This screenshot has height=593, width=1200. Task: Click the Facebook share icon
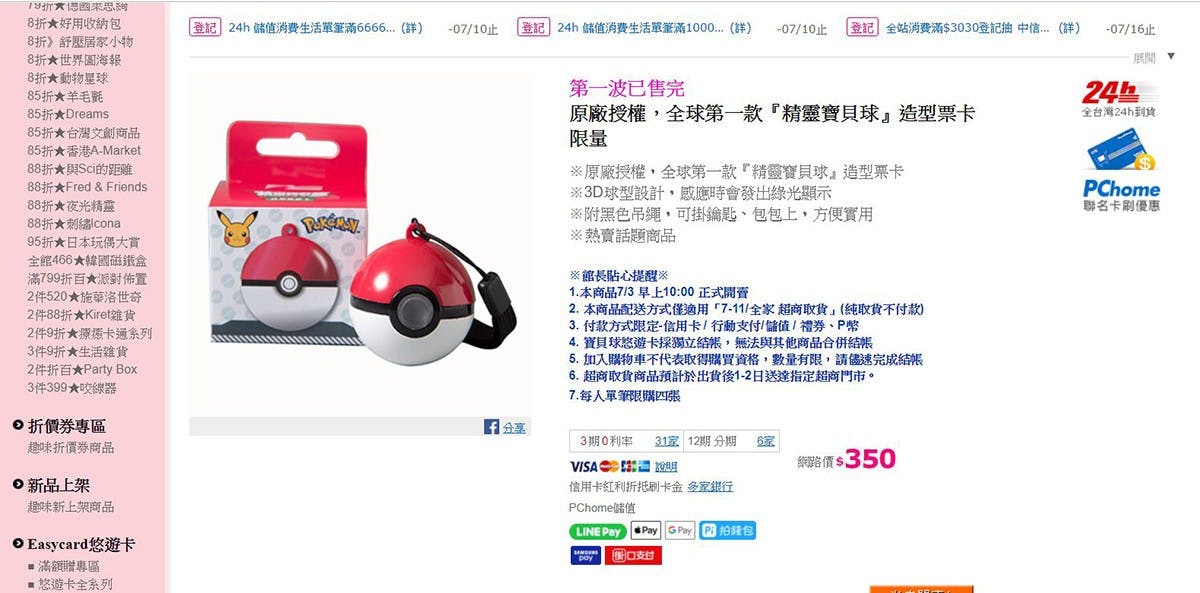[491, 427]
